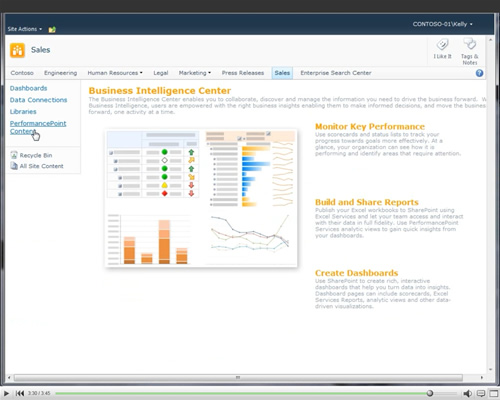Image resolution: width=500 pixels, height=400 pixels.
Task: Click the video progress slider handle
Action: [x=430, y=393]
